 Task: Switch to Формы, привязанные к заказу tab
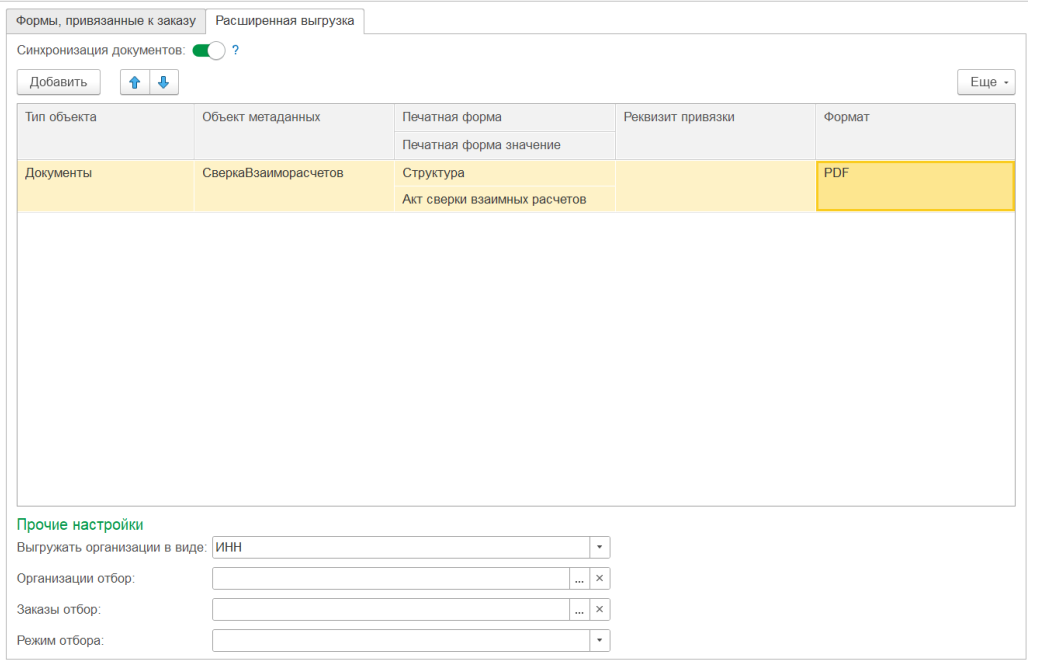click(106, 21)
